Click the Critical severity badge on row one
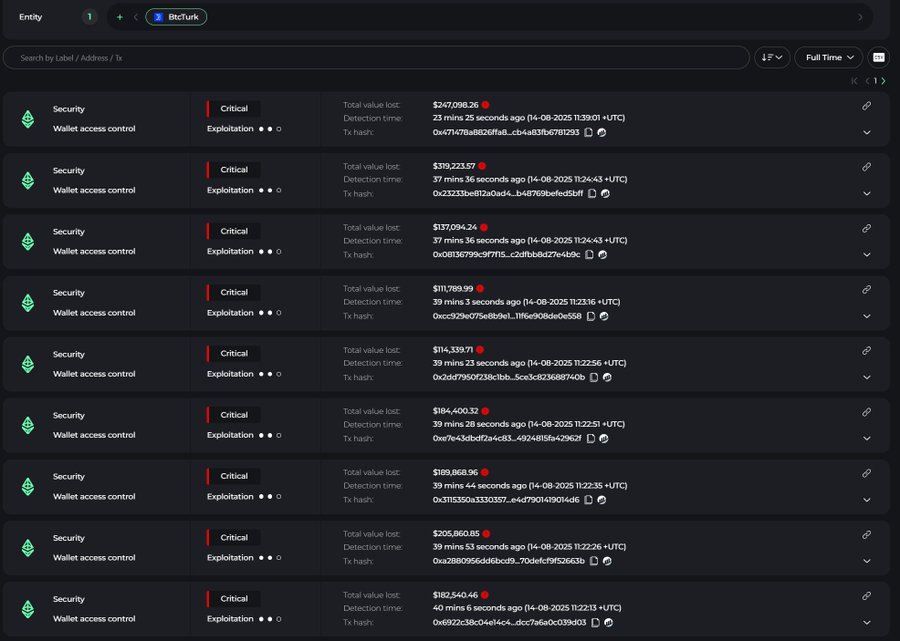 (x=233, y=108)
